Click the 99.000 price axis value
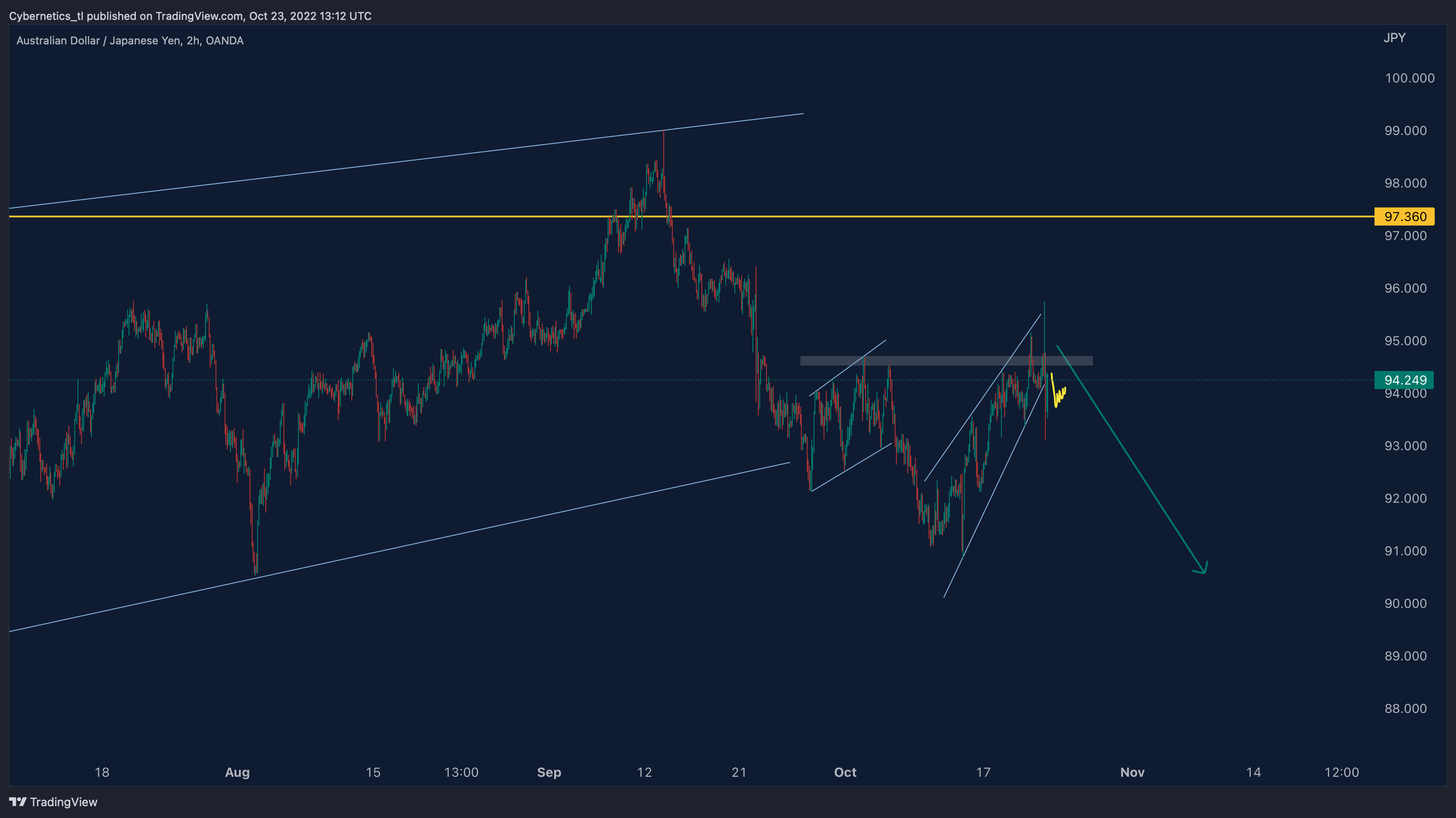The width and height of the screenshot is (1456, 818). (1405, 130)
